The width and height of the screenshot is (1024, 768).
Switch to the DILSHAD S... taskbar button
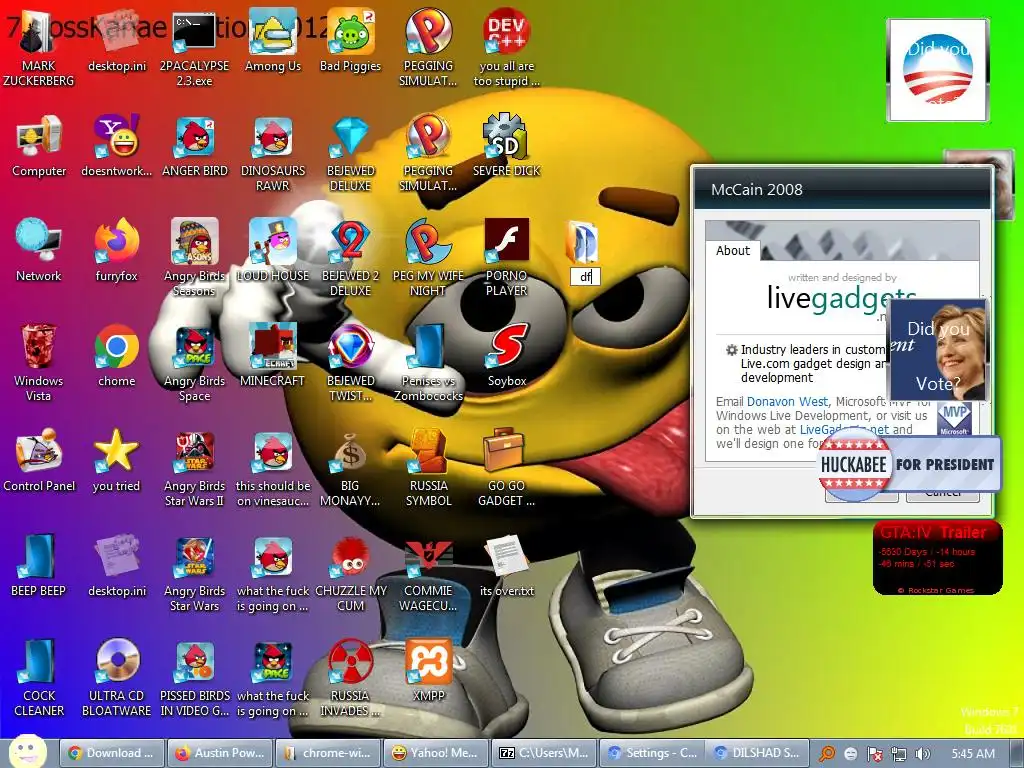[759, 753]
